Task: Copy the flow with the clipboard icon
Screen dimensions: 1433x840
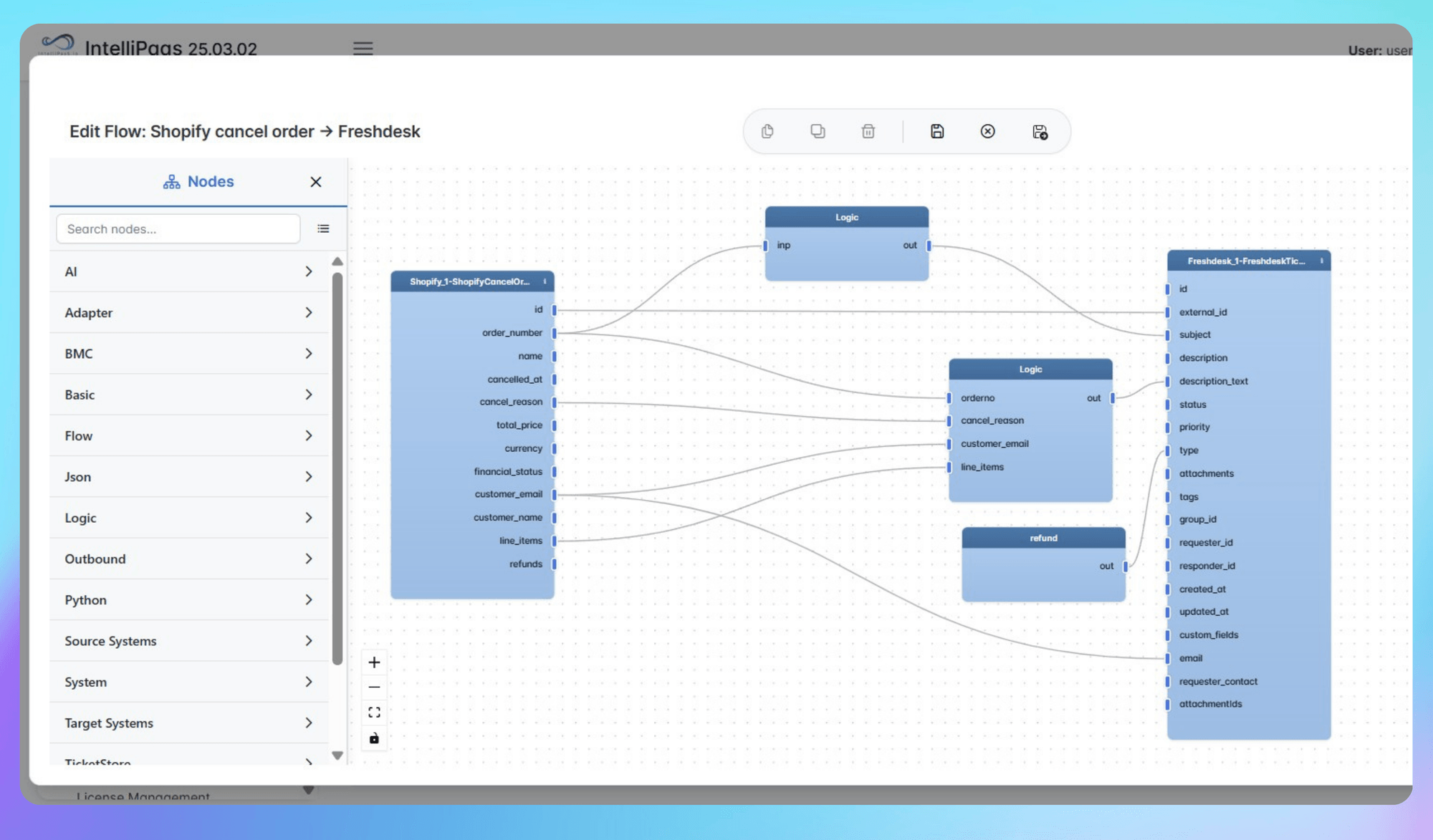Action: 767,131
